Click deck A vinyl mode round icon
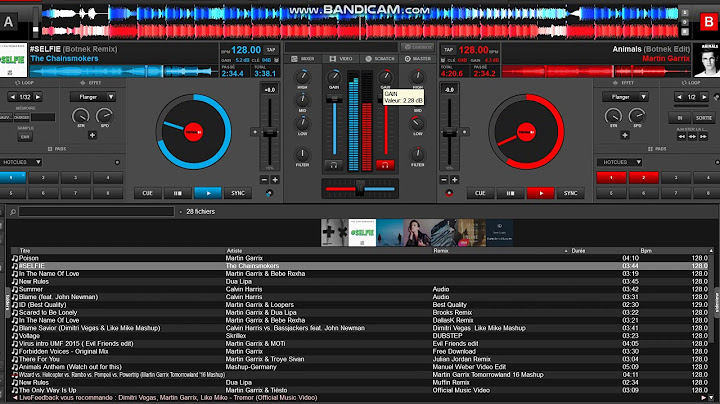The height and width of the screenshot is (404, 720). click(x=270, y=193)
